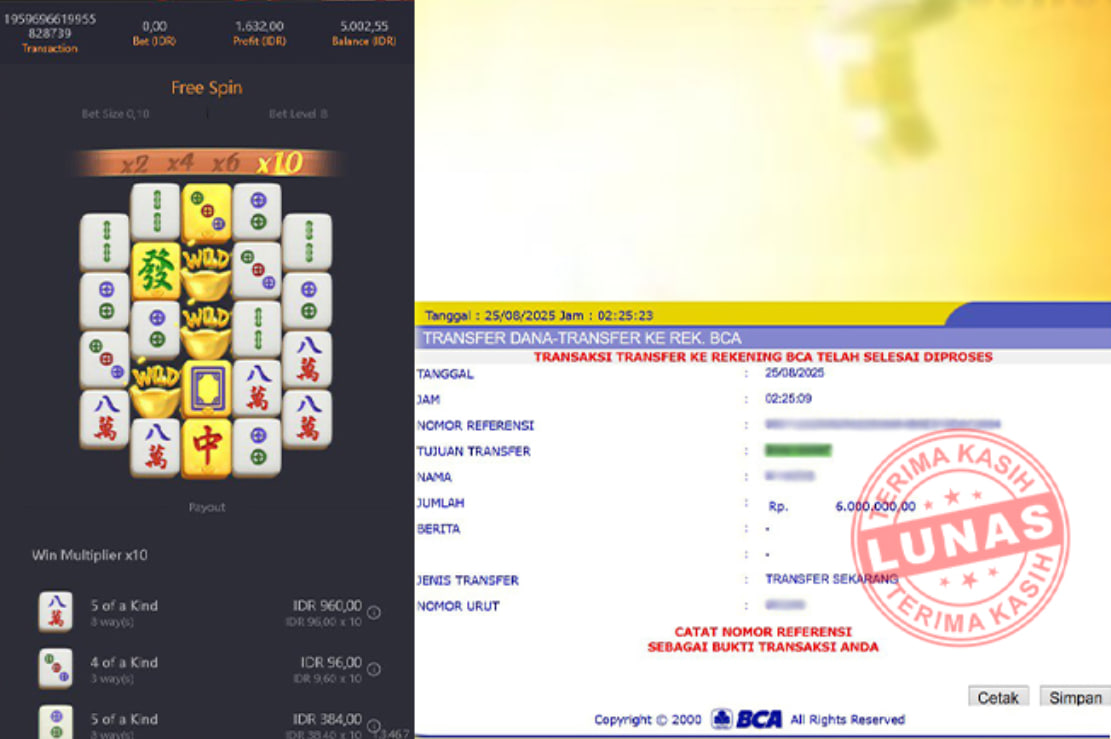The image size is (1111, 739).
Task: Open the info icon beside IDR 96,00
Action: pos(374,669)
